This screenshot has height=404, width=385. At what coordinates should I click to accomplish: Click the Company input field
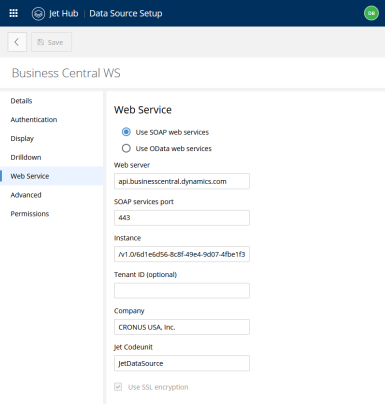coord(182,327)
